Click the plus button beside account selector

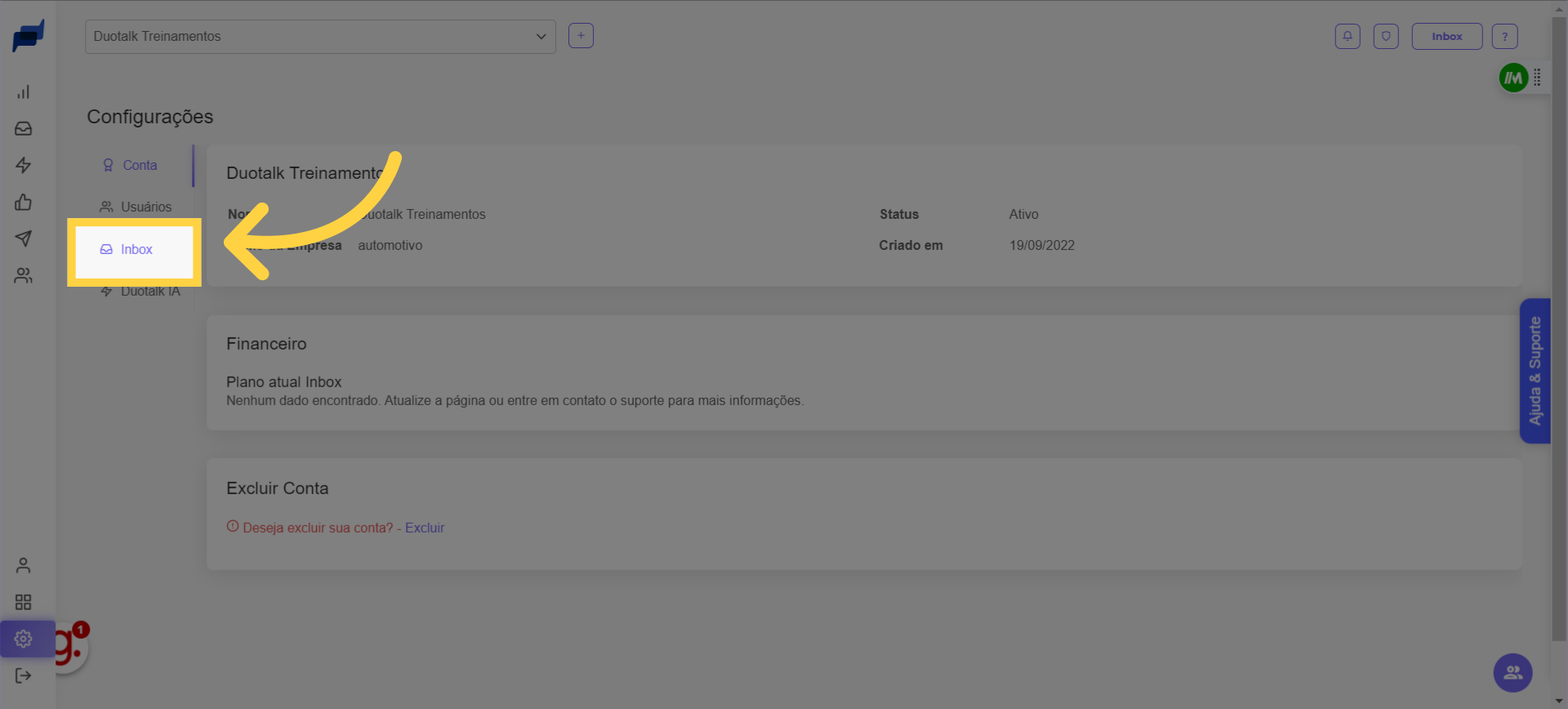point(581,36)
